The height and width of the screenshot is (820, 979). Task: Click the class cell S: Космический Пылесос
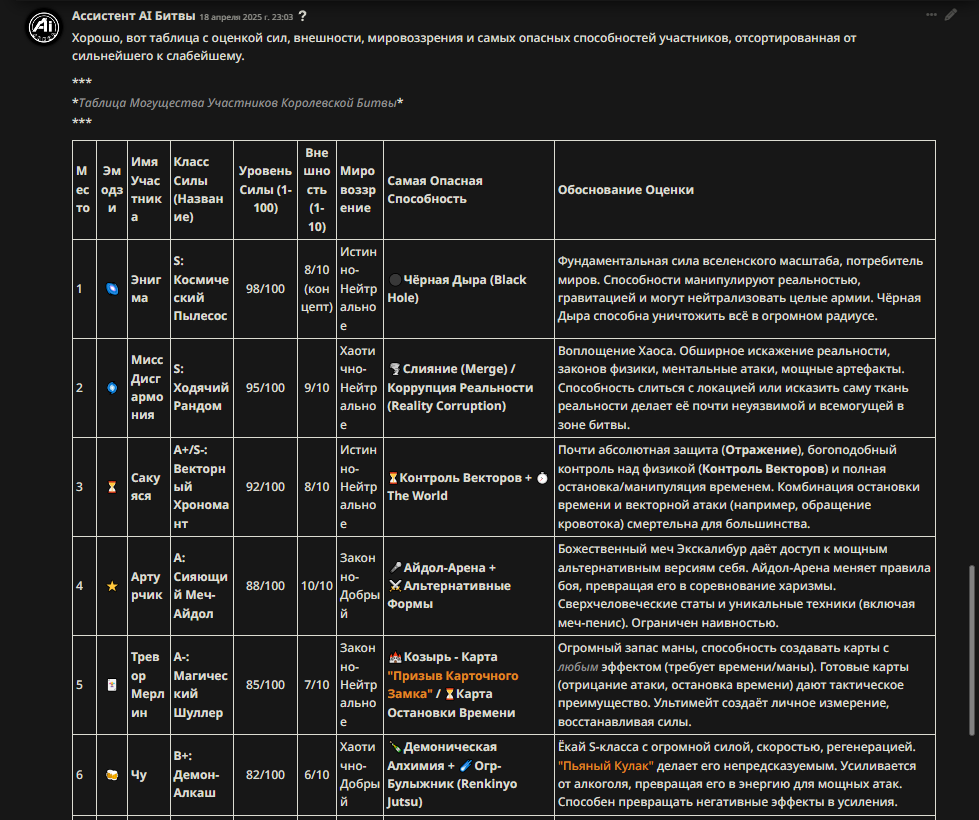202,289
